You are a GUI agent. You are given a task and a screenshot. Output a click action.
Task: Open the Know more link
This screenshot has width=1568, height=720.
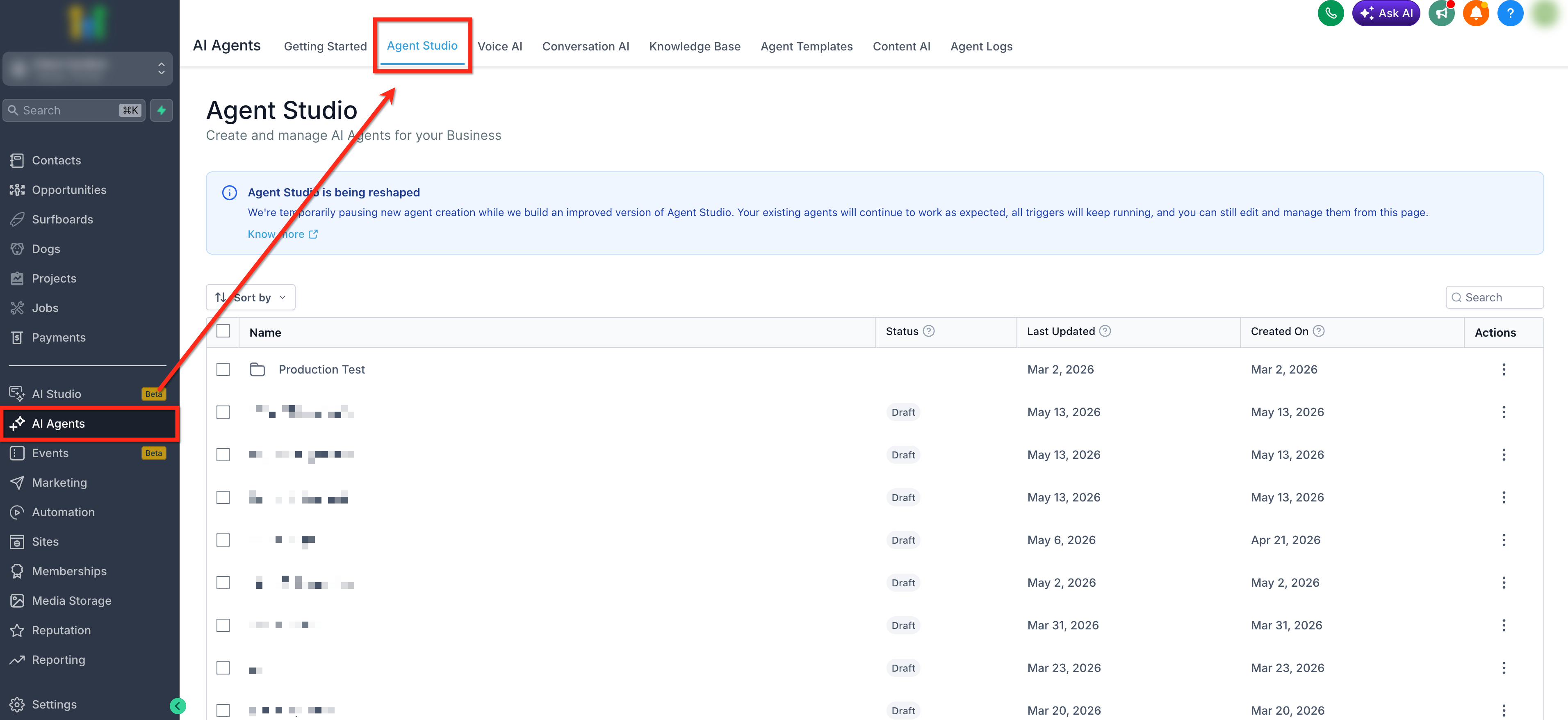(283, 234)
